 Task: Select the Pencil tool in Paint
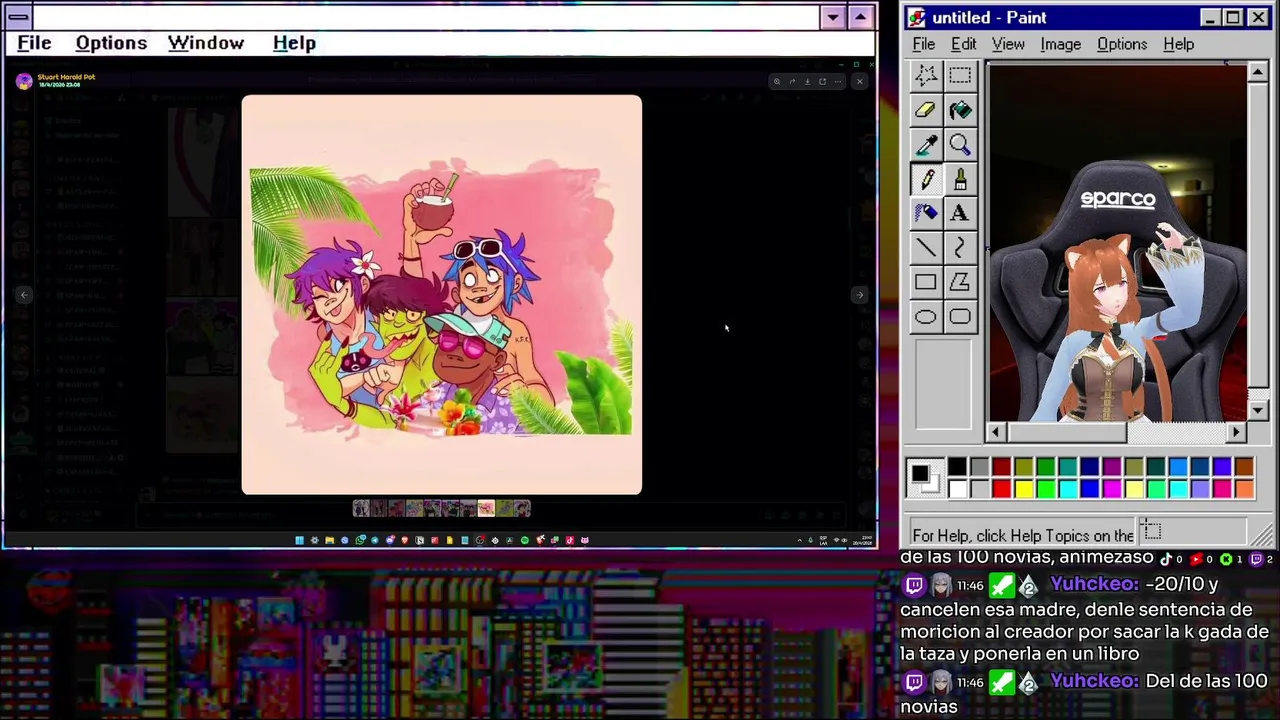click(926, 179)
